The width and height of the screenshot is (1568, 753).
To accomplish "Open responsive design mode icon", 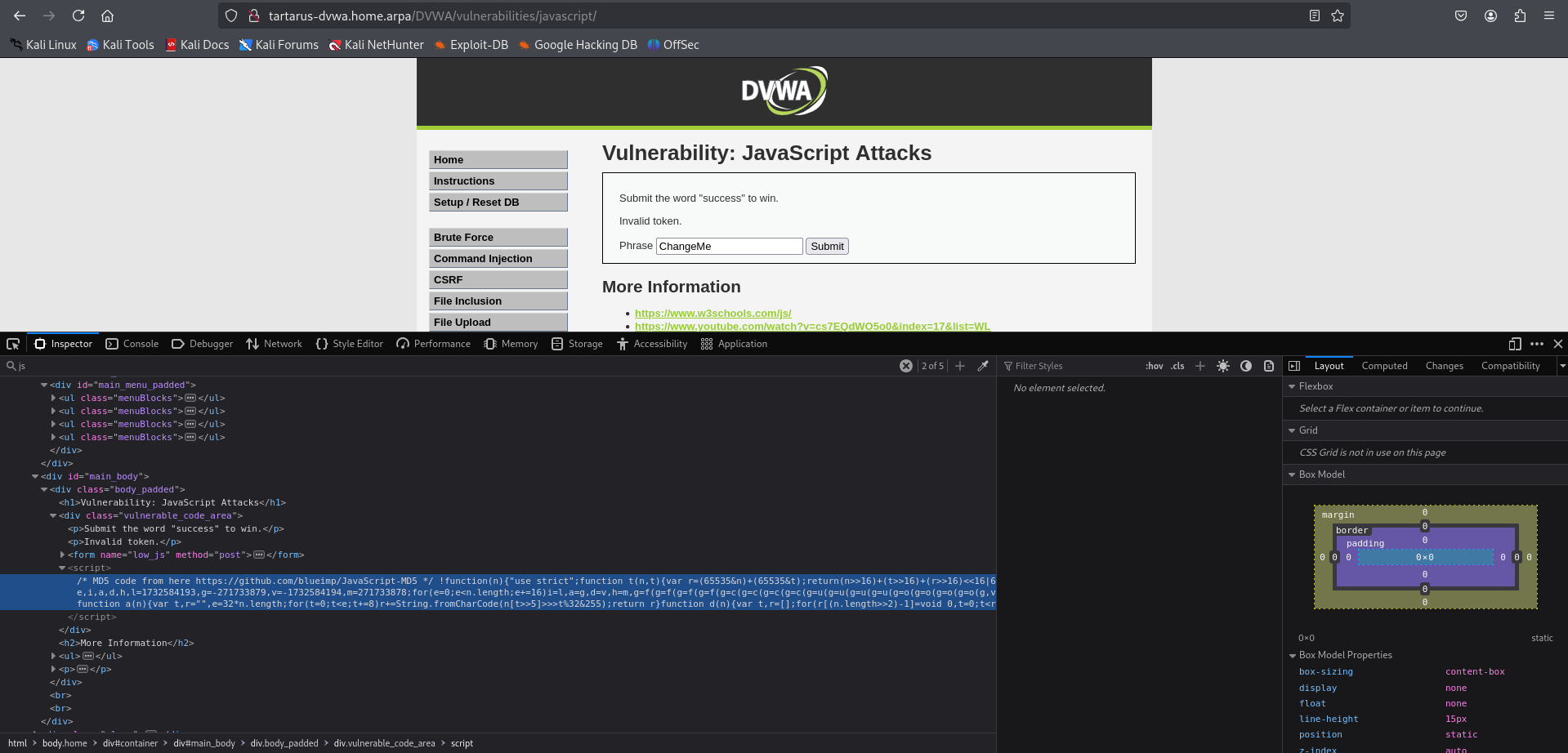I will [x=1514, y=344].
